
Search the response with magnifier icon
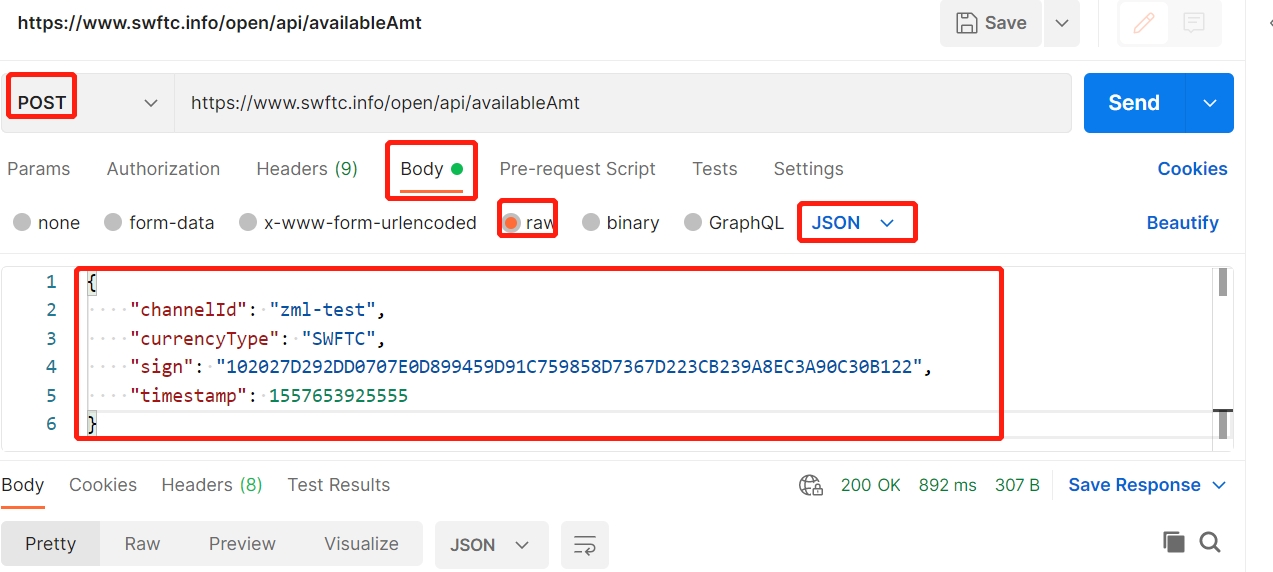pyautogui.click(x=1210, y=542)
